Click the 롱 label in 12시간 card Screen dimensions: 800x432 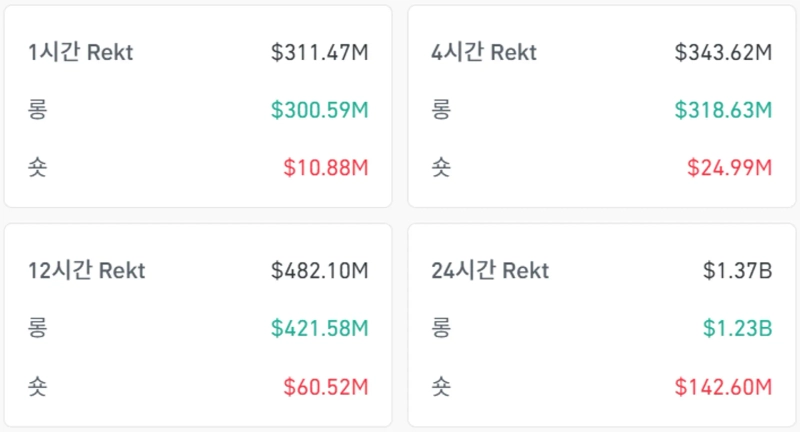tap(38, 328)
